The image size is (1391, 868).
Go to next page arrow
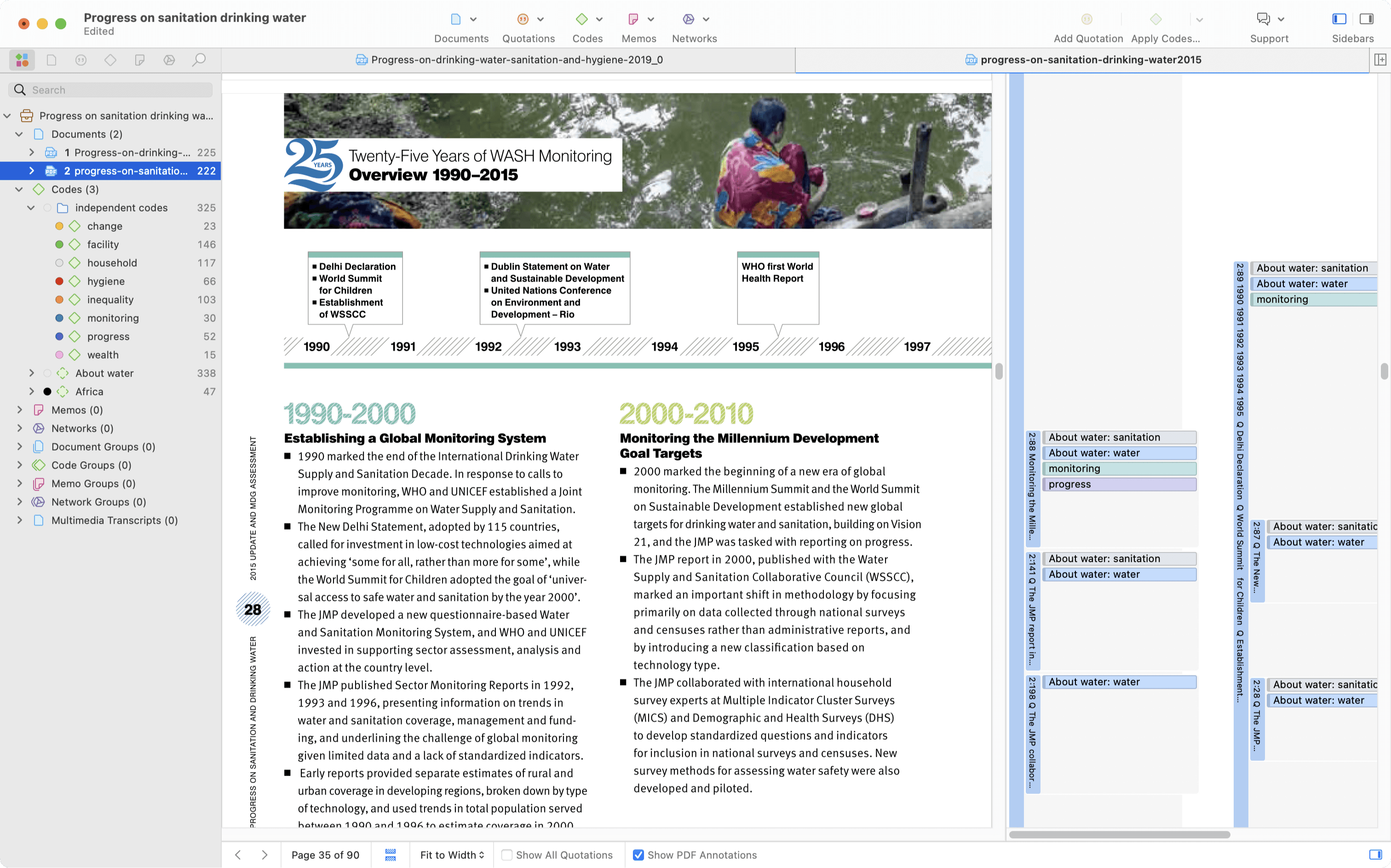point(264,855)
